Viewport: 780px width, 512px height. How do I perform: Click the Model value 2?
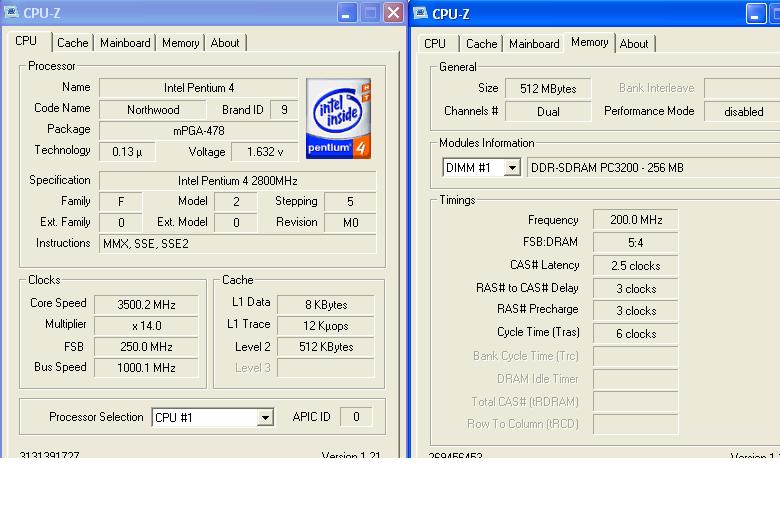pyautogui.click(x=236, y=202)
